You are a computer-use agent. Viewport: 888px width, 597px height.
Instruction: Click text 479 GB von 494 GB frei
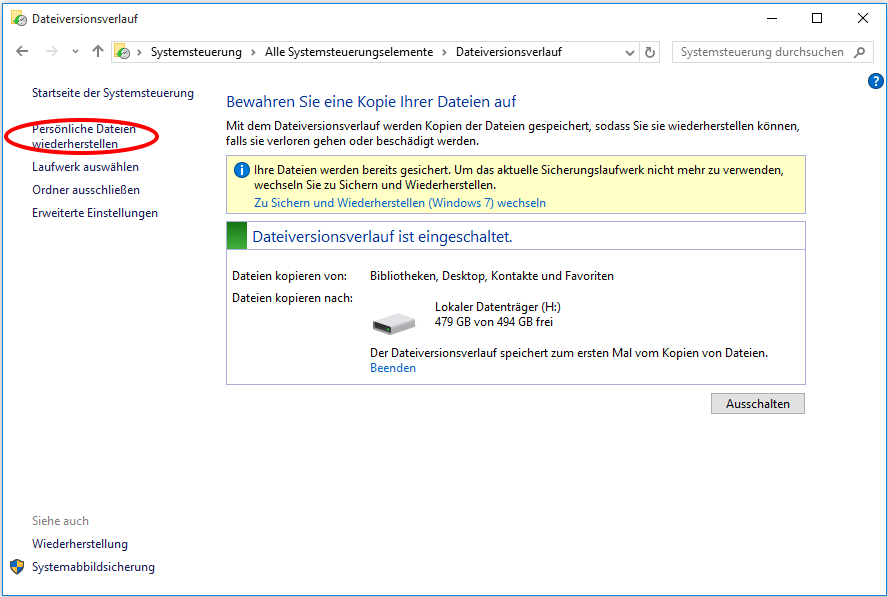point(494,322)
